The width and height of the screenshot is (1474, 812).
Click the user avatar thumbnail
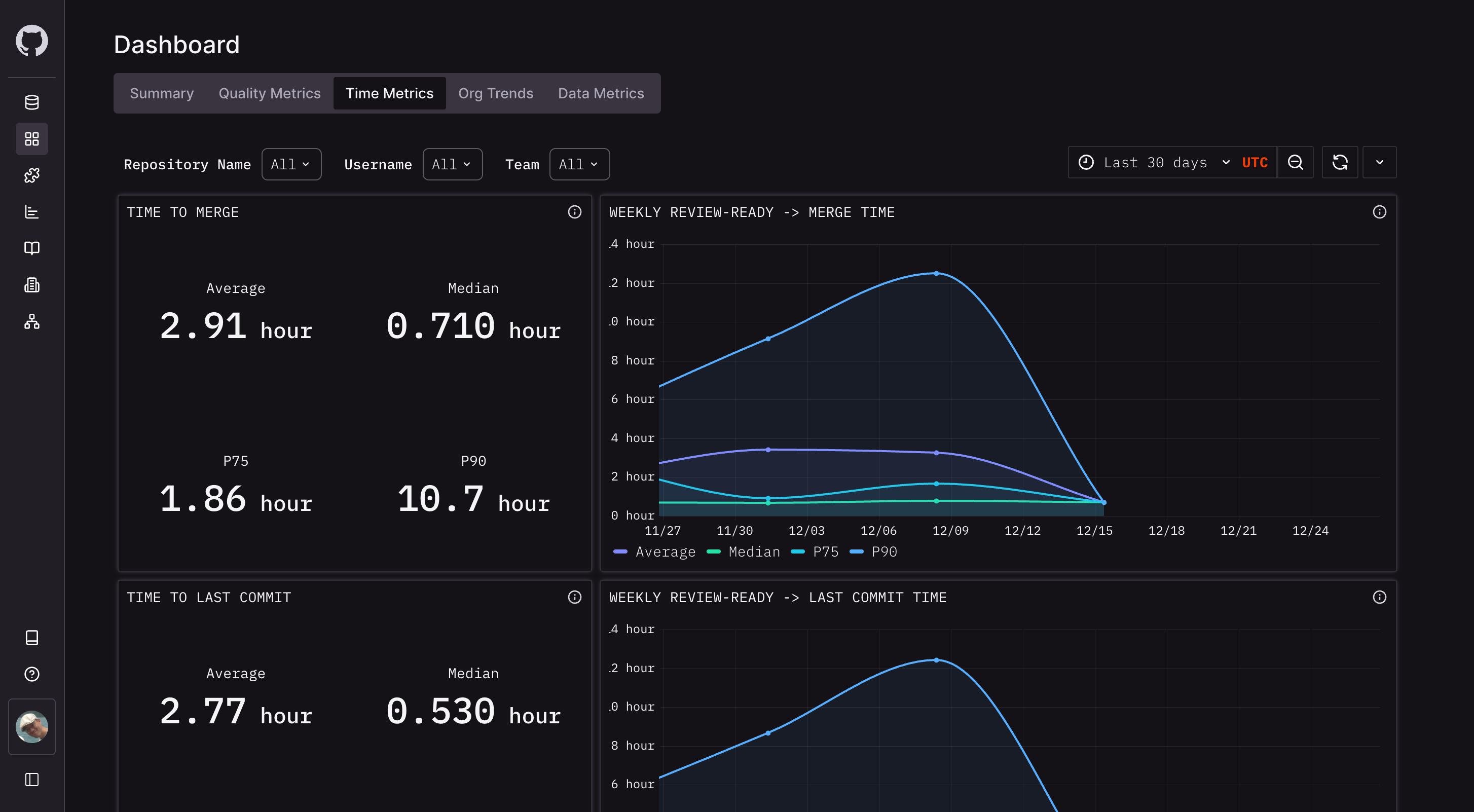31,727
